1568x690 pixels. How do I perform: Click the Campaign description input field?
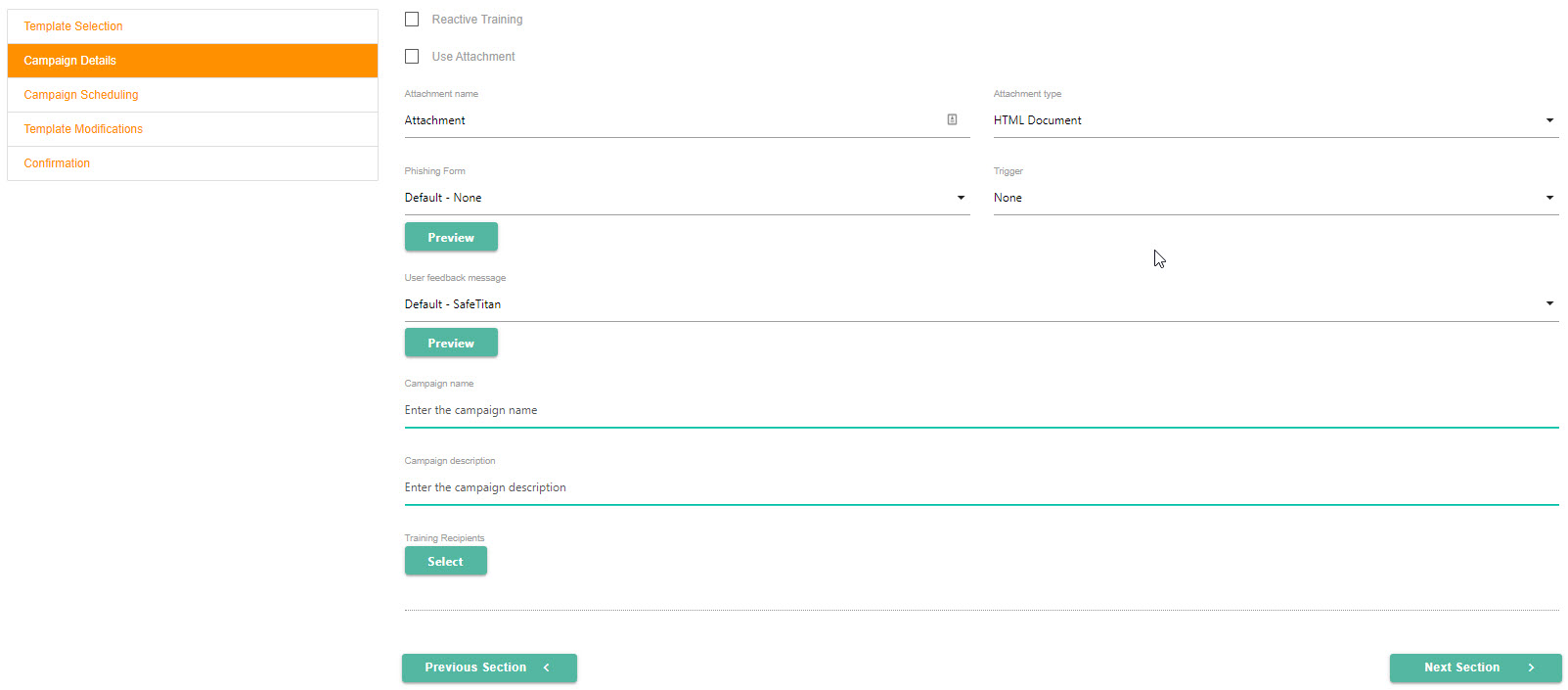coord(981,487)
